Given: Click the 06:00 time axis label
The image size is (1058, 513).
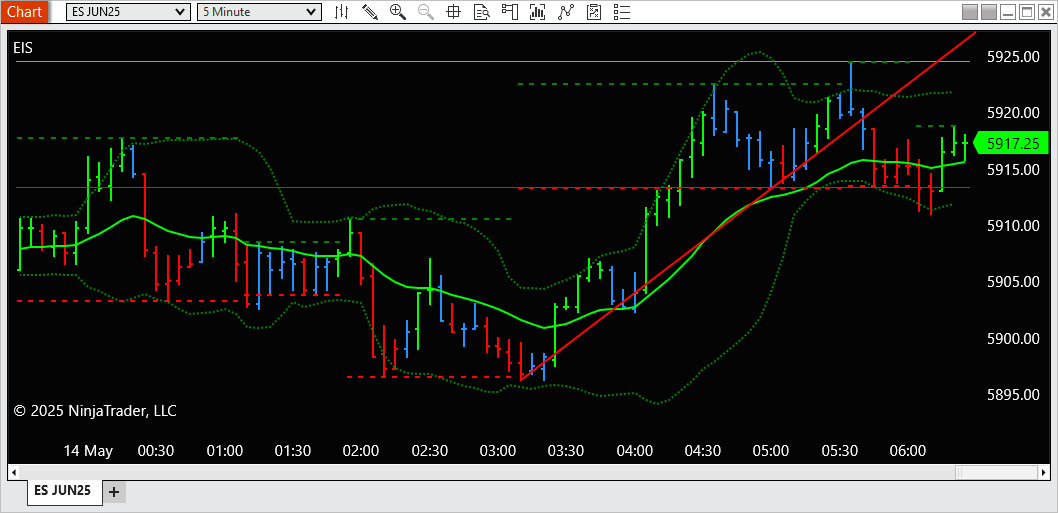Looking at the screenshot, I should 908,450.
